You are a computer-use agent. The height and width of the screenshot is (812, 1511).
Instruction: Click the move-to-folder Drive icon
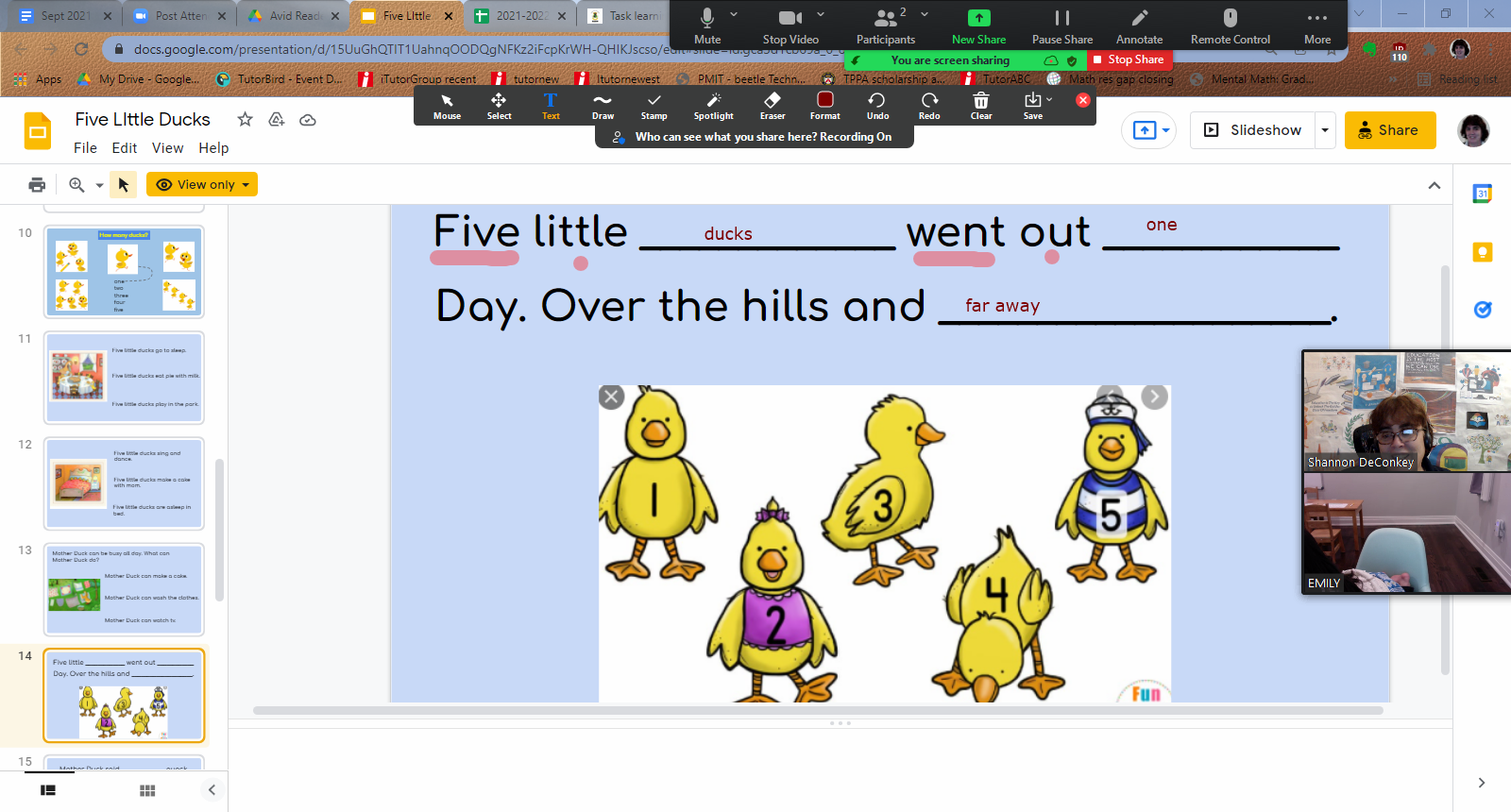tap(277, 119)
